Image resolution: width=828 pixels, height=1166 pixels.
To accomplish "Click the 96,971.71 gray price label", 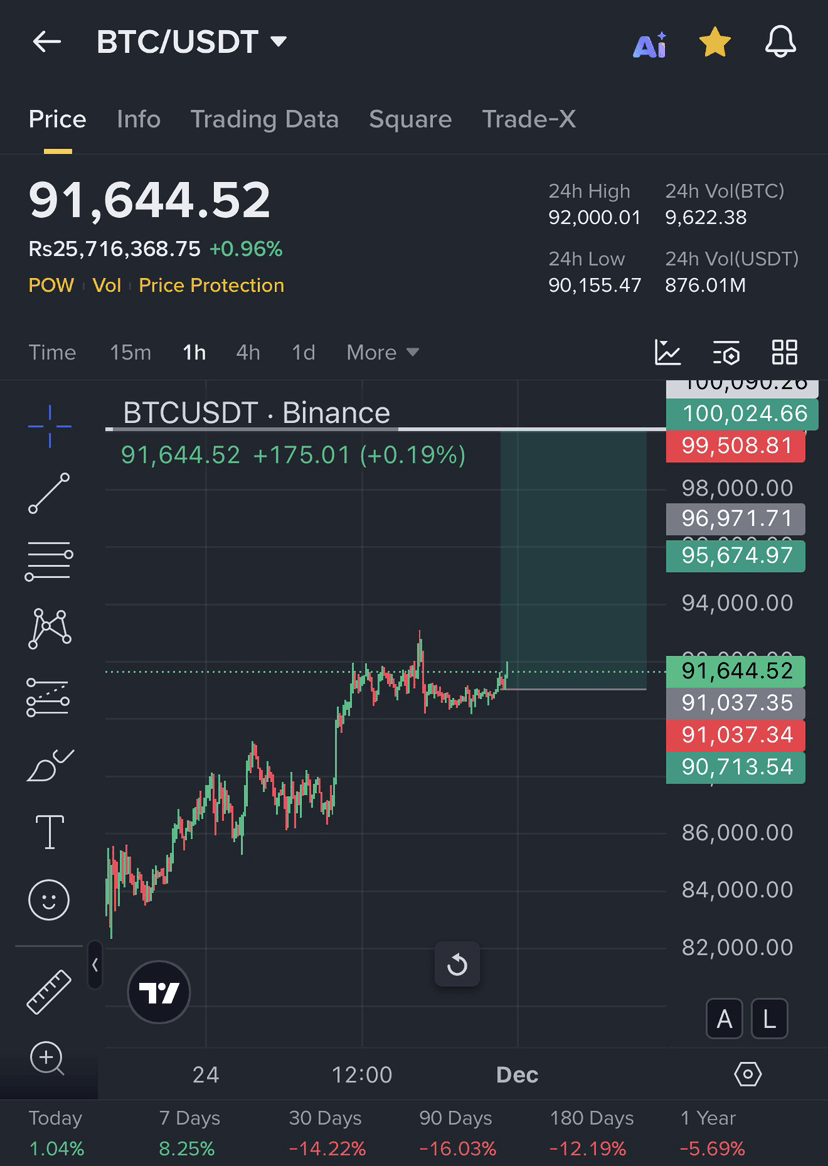I will (736, 519).
